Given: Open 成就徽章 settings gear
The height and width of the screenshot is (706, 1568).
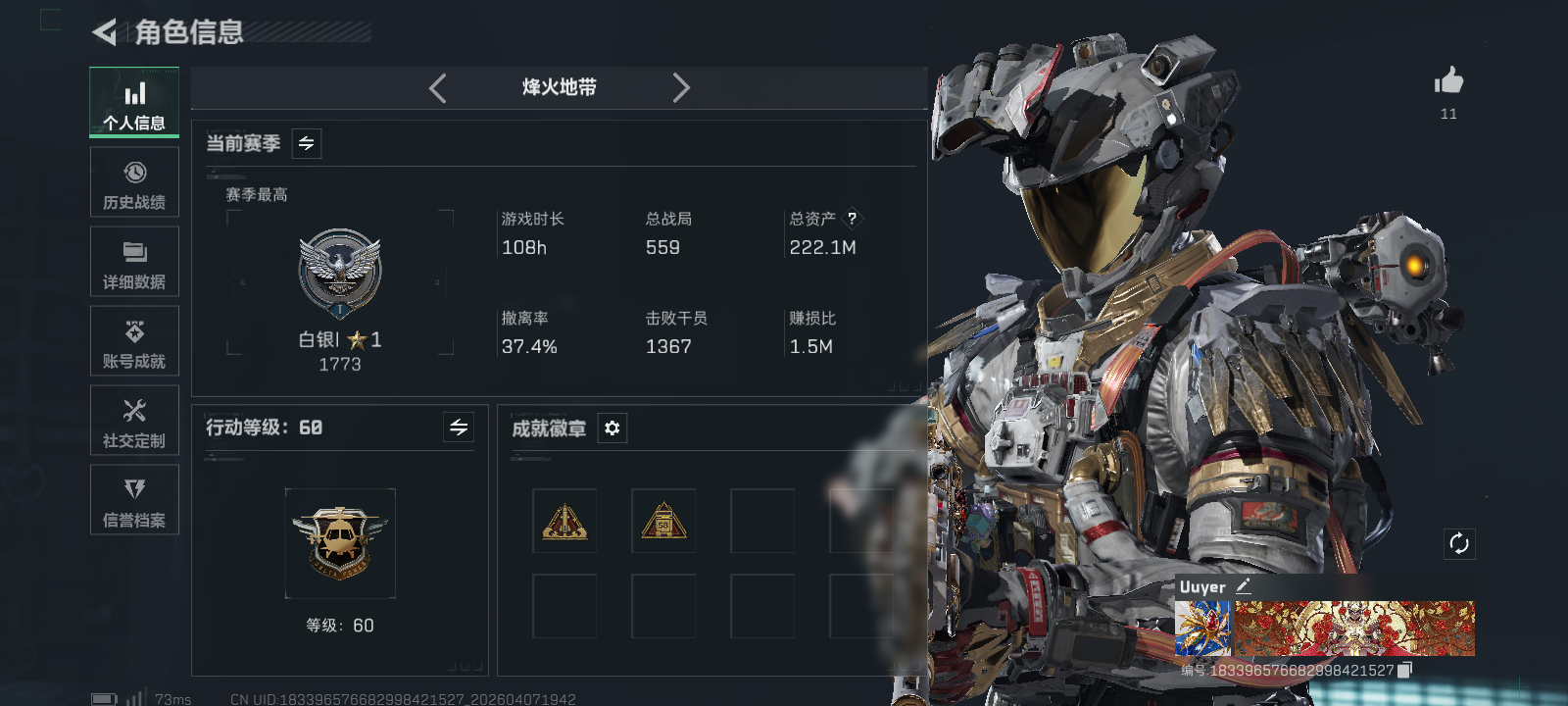Looking at the screenshot, I should (x=612, y=429).
